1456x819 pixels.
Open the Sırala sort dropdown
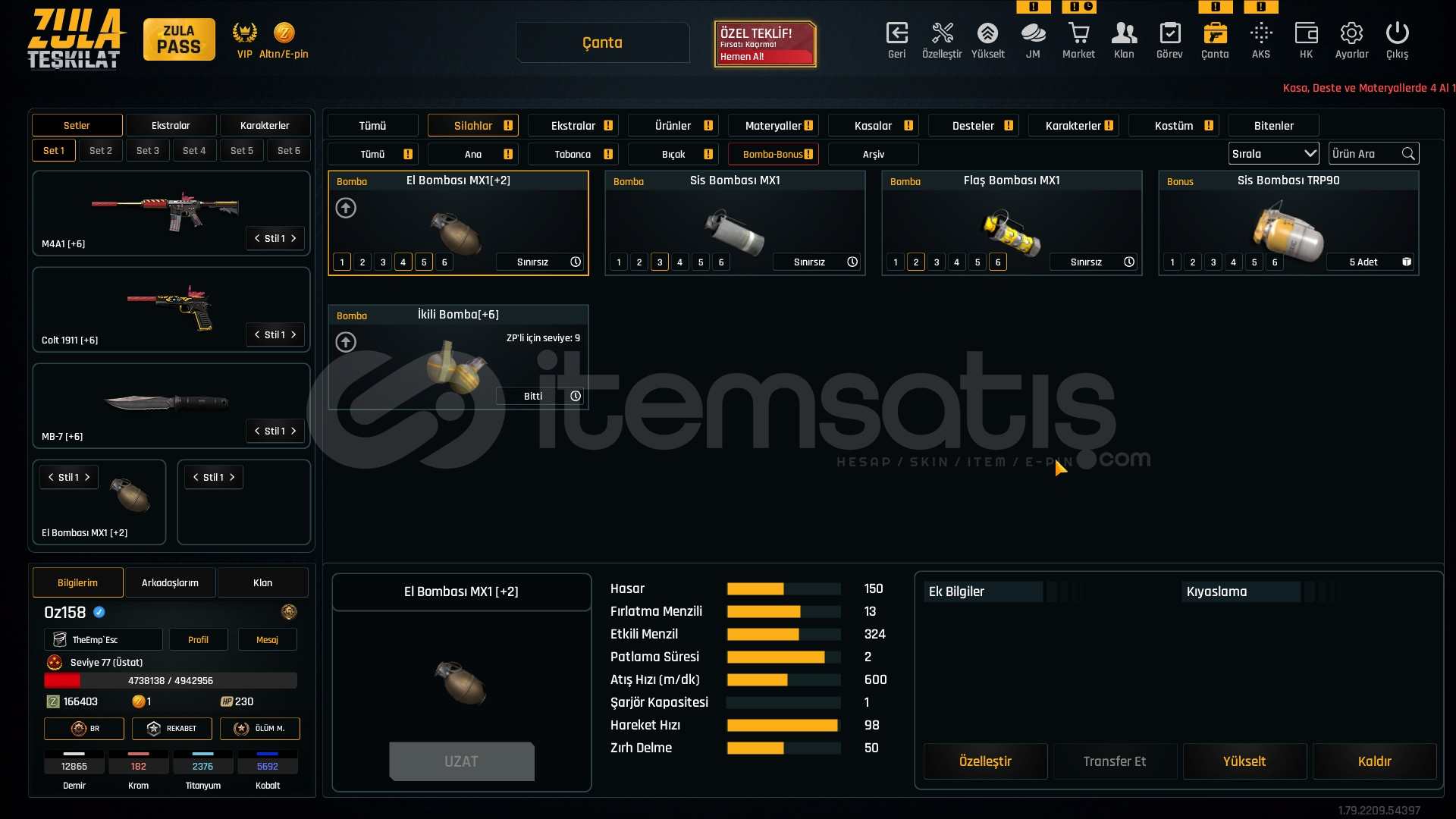tap(1273, 154)
